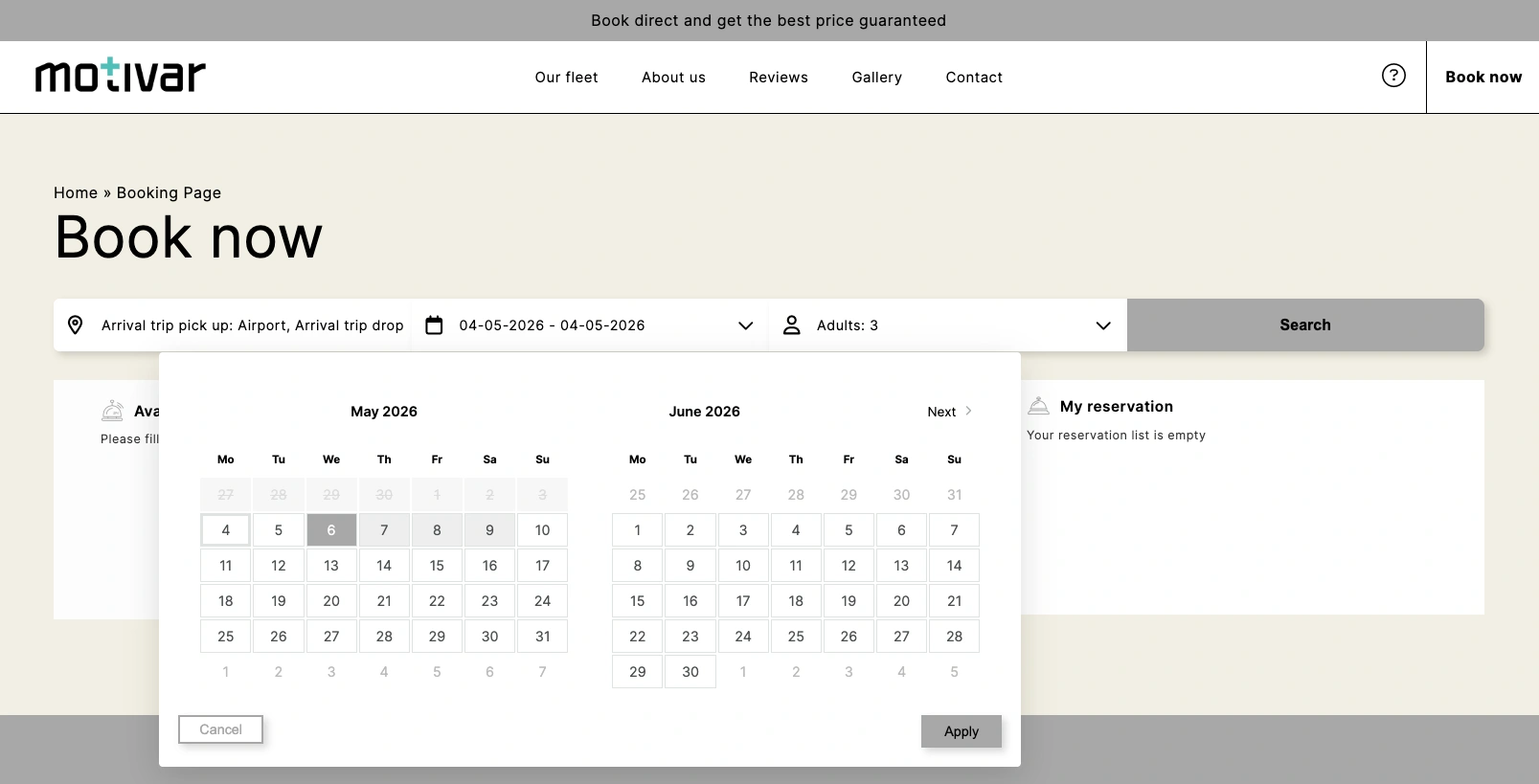Select June 23 date

point(690,637)
